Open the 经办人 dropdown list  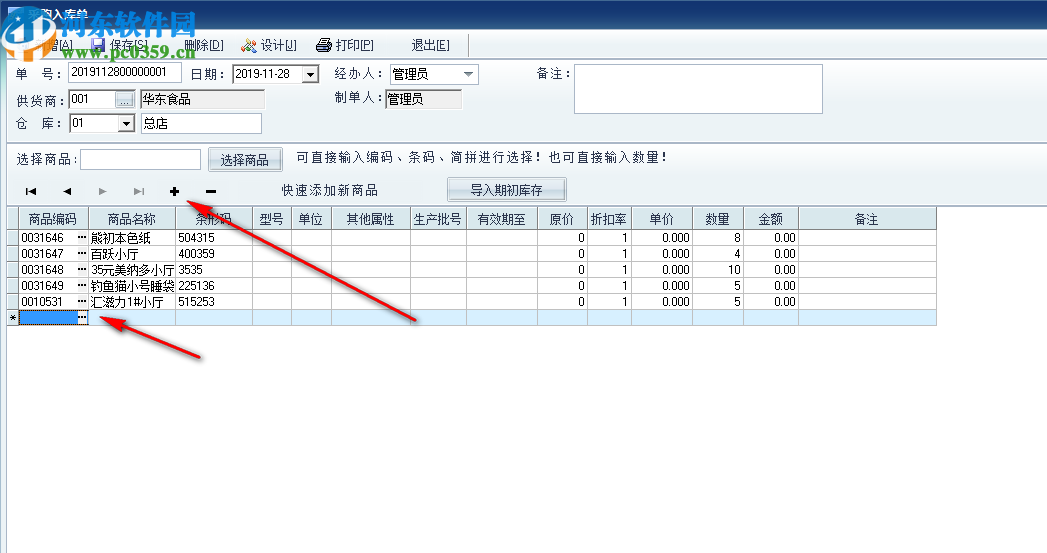coord(468,74)
